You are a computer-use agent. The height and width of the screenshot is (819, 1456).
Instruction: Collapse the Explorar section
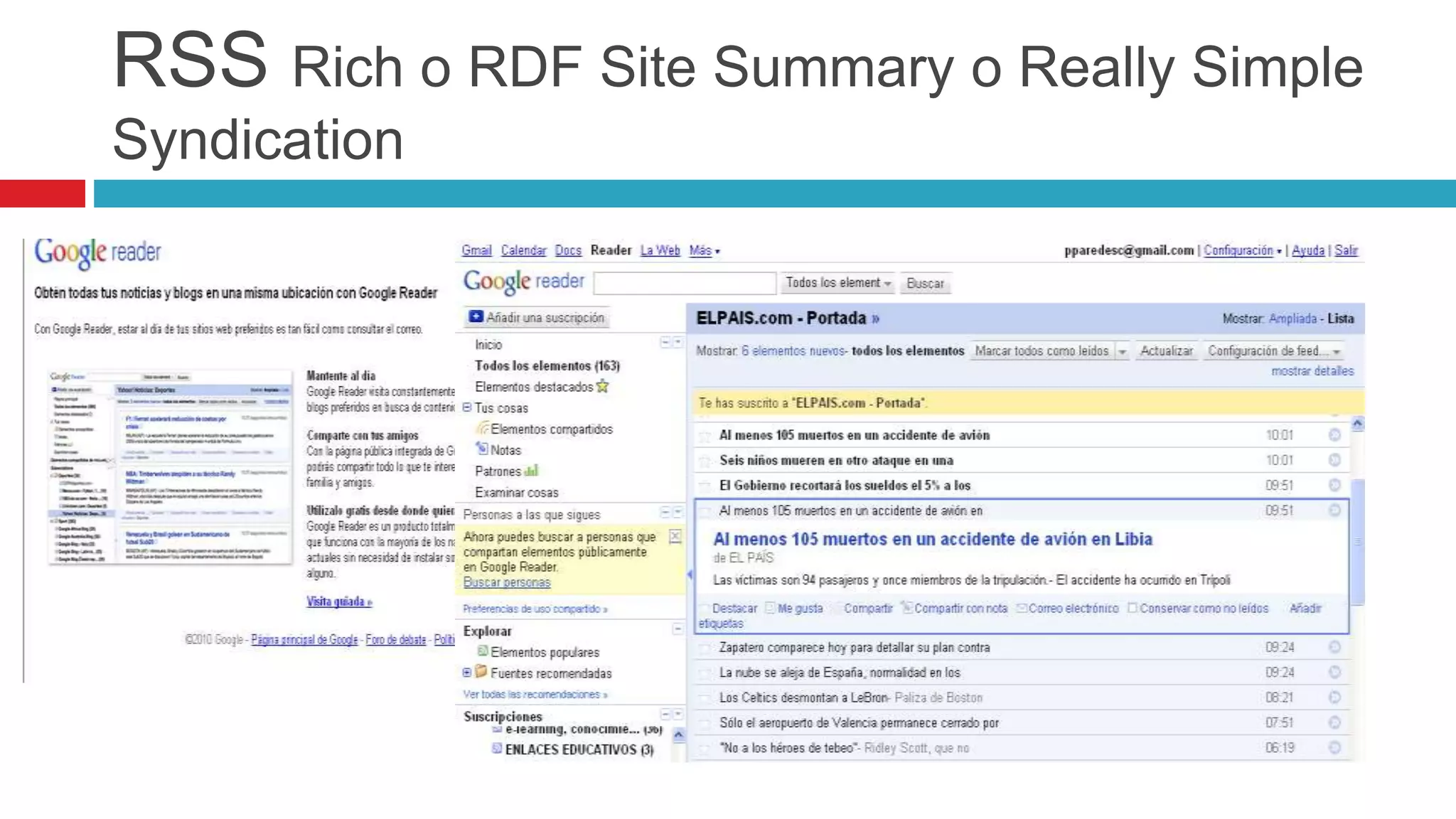(x=678, y=628)
